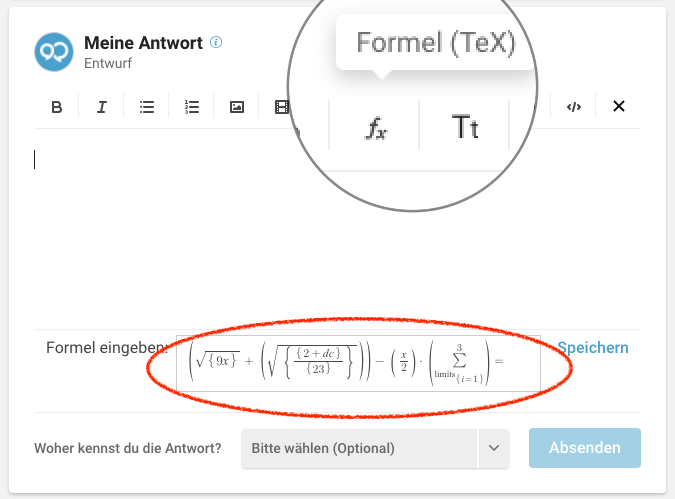
Task: Click the info icon next to Meine Antwort
Action: (216, 42)
